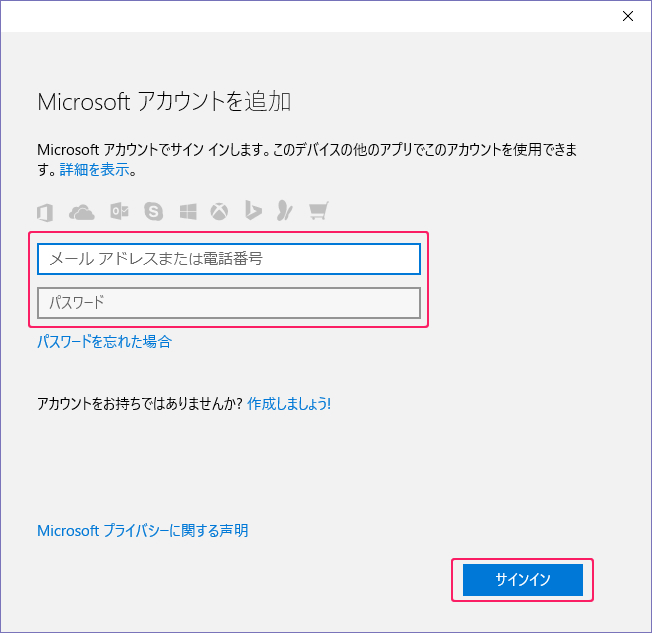Image resolution: width=652 pixels, height=633 pixels.
Task: Click the Xbox icon
Action: pos(219,212)
